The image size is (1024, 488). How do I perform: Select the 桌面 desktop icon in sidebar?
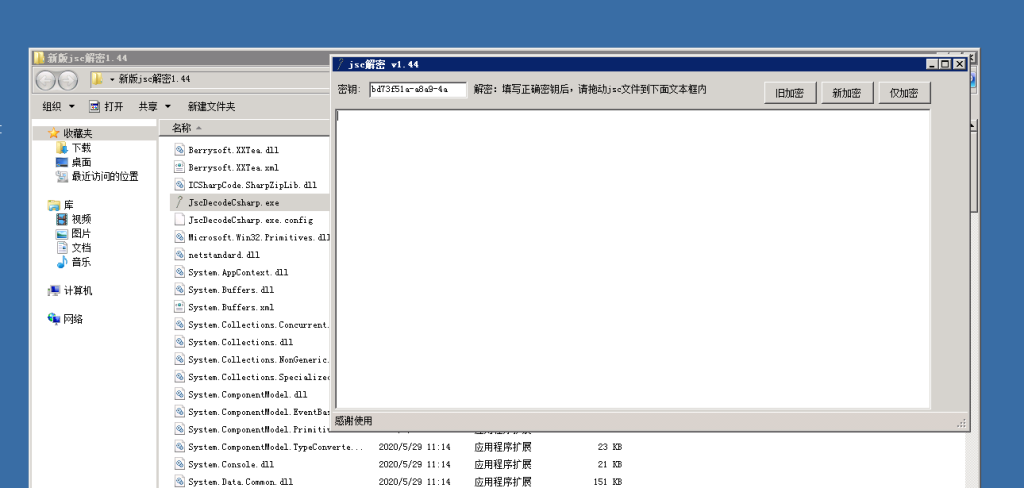[62, 162]
